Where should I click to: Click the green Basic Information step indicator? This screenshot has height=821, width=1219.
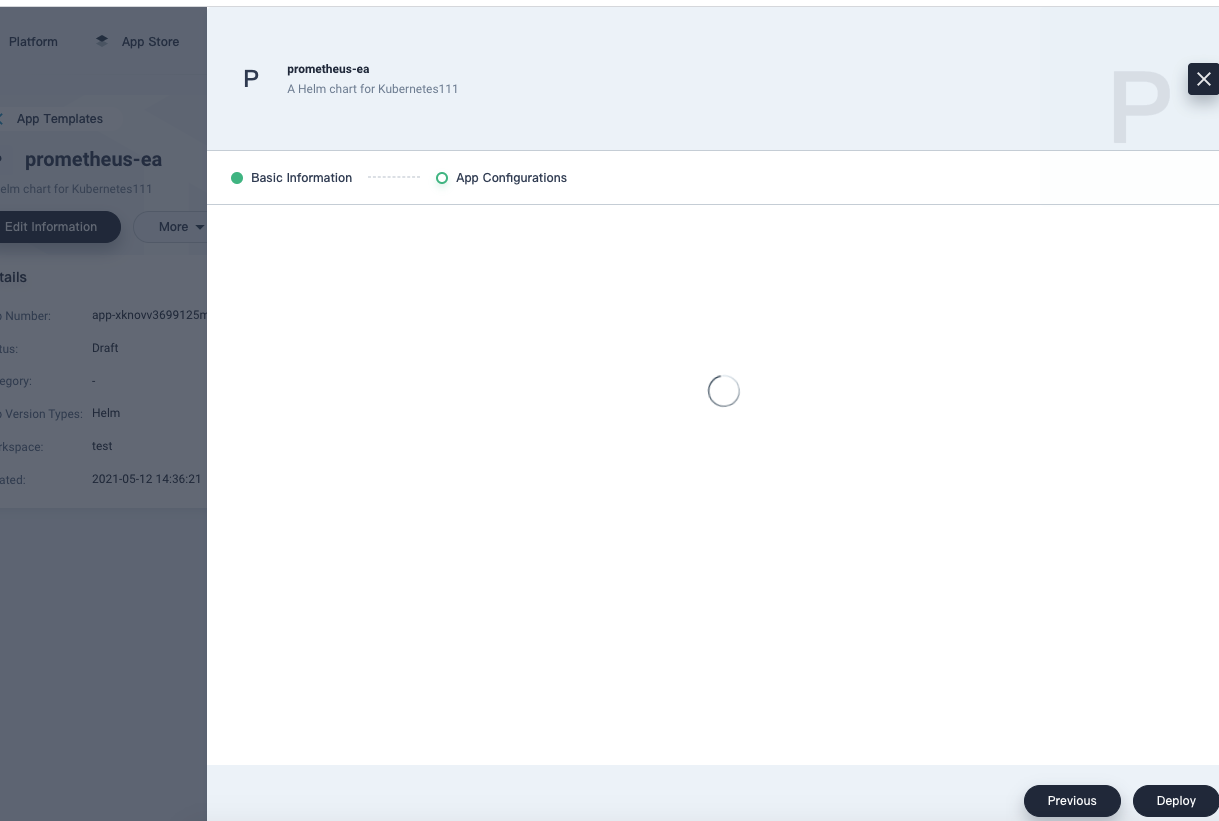[x=237, y=177]
